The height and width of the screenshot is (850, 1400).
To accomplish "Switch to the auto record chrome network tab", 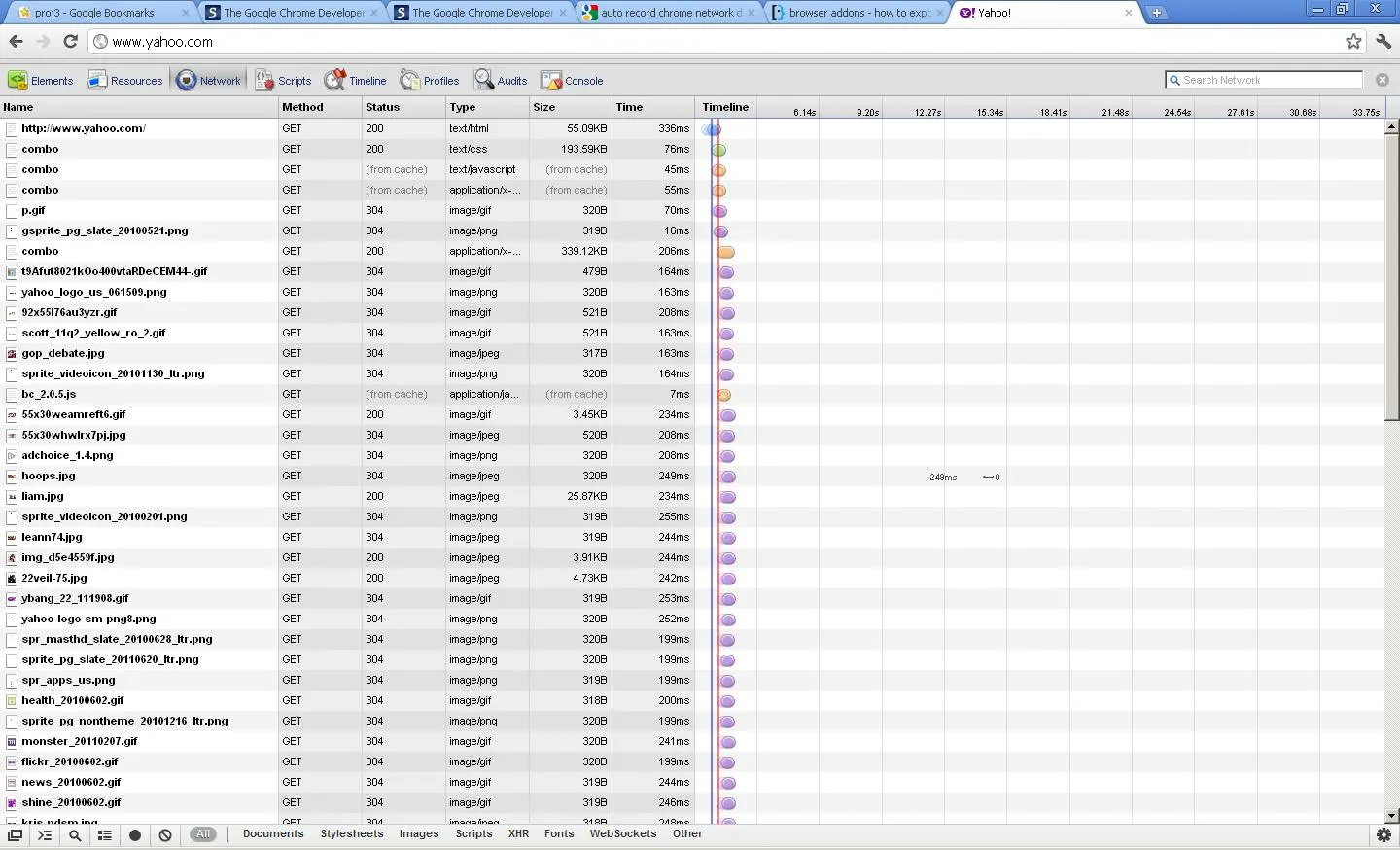I will point(669,13).
